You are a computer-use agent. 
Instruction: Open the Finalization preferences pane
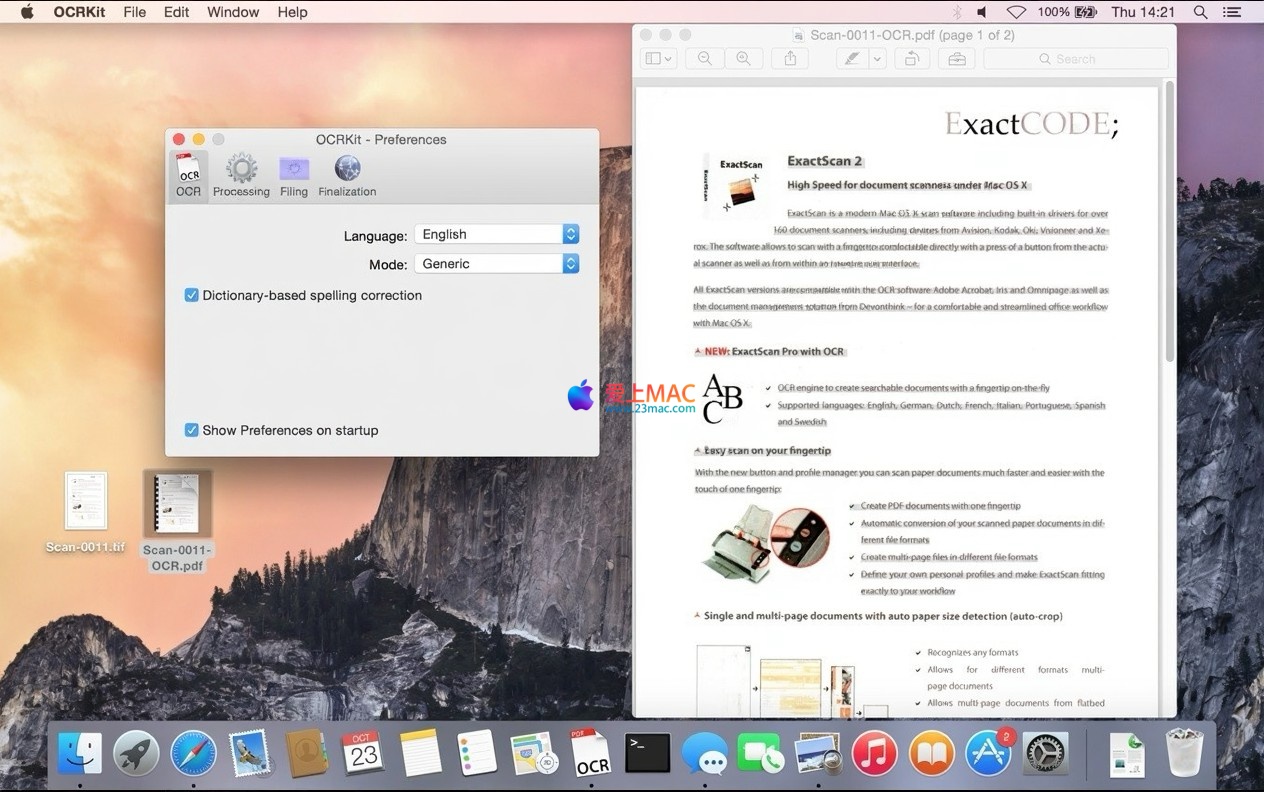click(347, 175)
